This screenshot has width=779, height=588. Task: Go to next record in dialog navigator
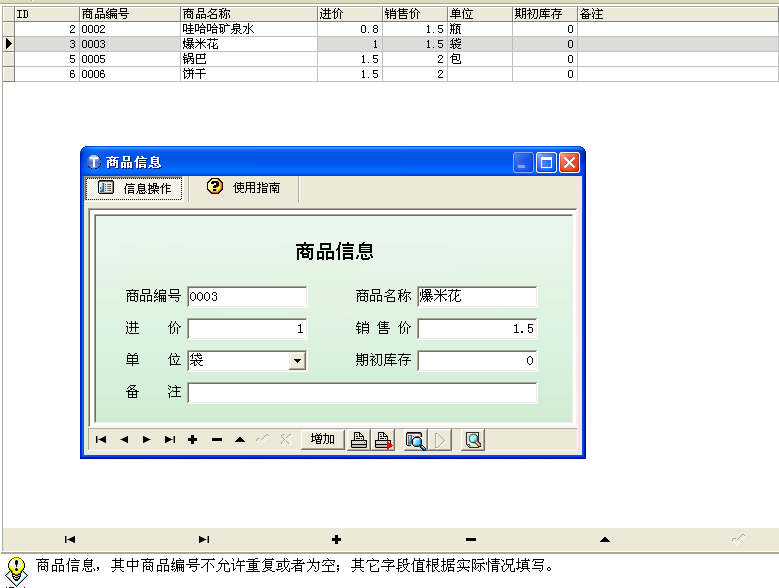147,440
